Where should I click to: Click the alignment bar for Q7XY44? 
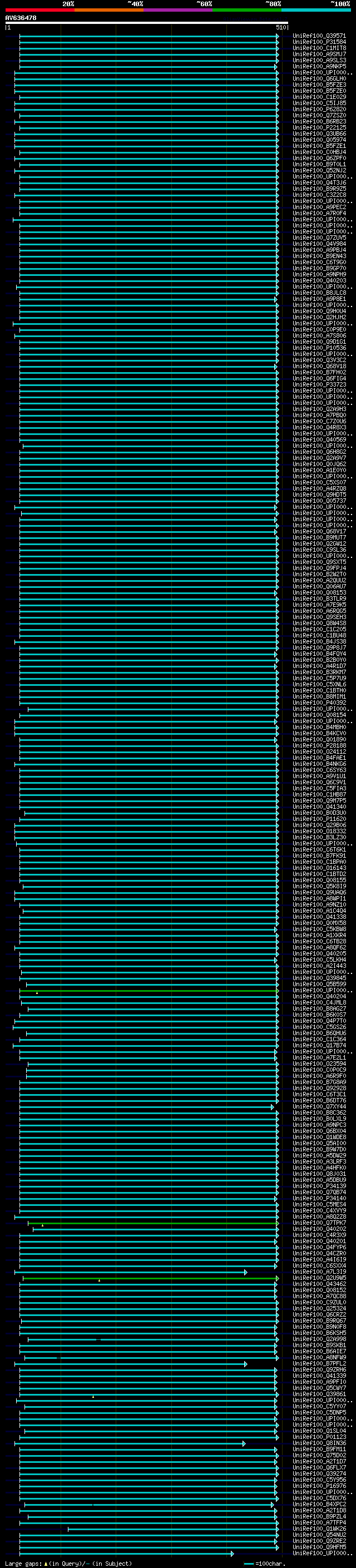tap(147, 1106)
